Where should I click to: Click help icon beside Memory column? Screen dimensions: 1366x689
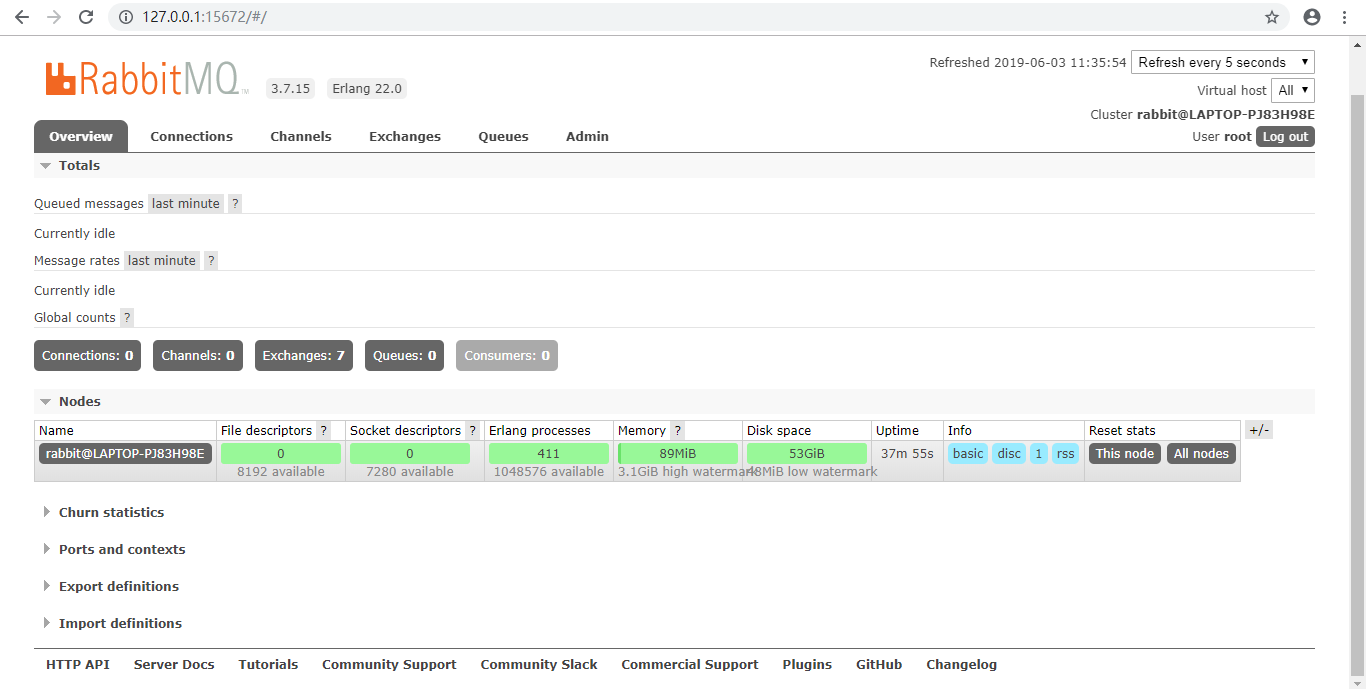tap(677, 430)
